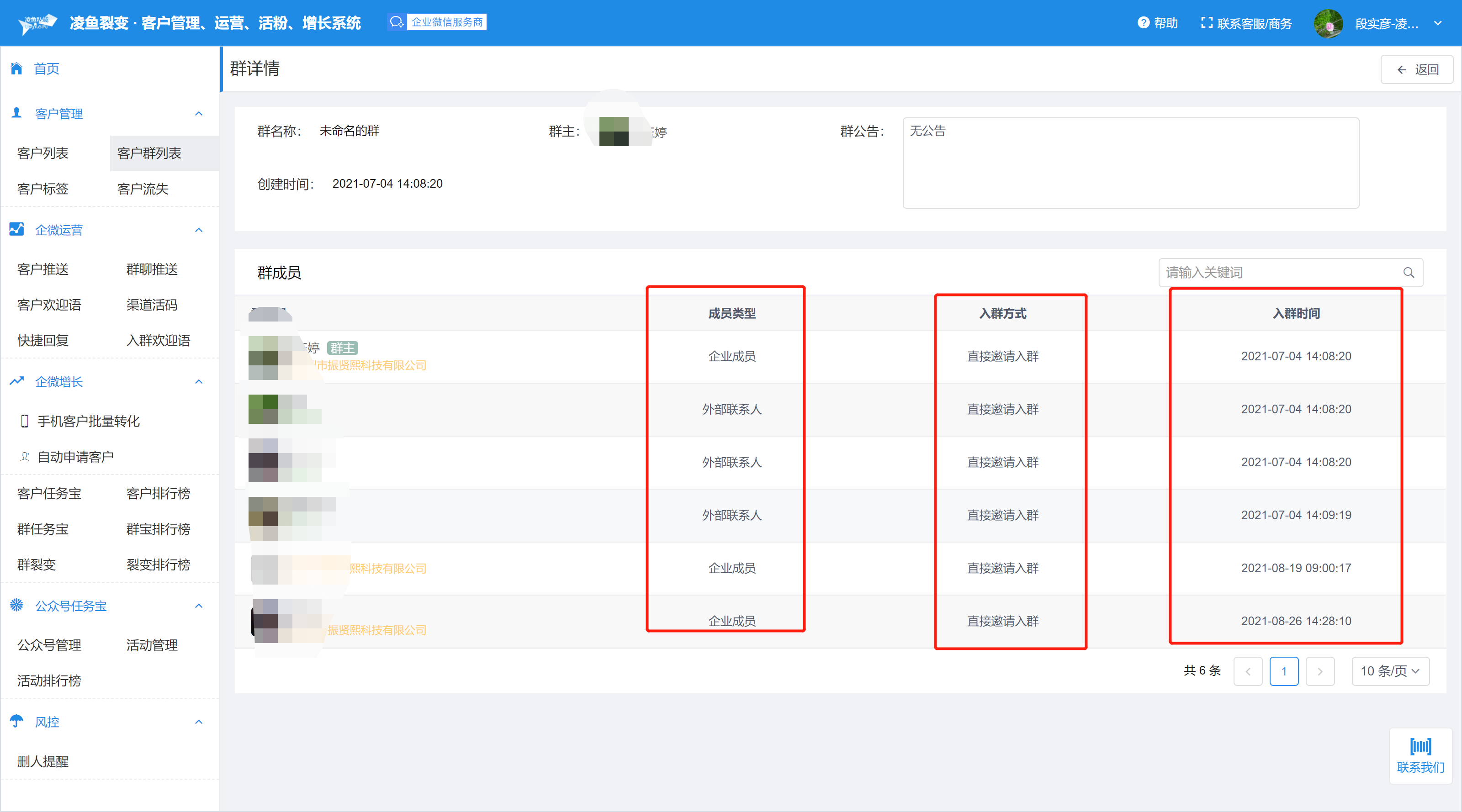
Task: Open 客户群列表 menu item
Action: point(149,153)
